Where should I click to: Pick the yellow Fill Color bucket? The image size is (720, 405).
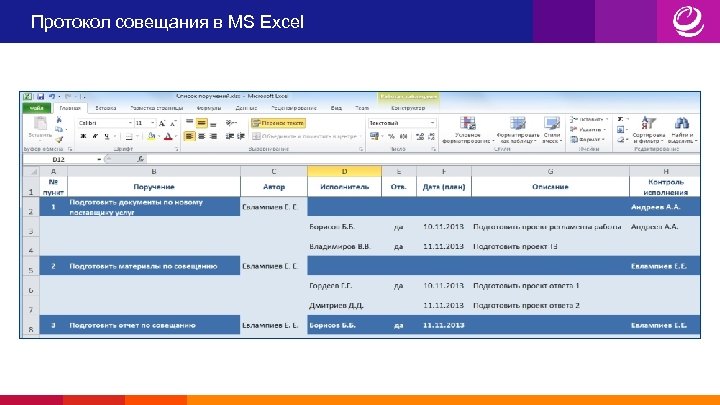click(151, 136)
